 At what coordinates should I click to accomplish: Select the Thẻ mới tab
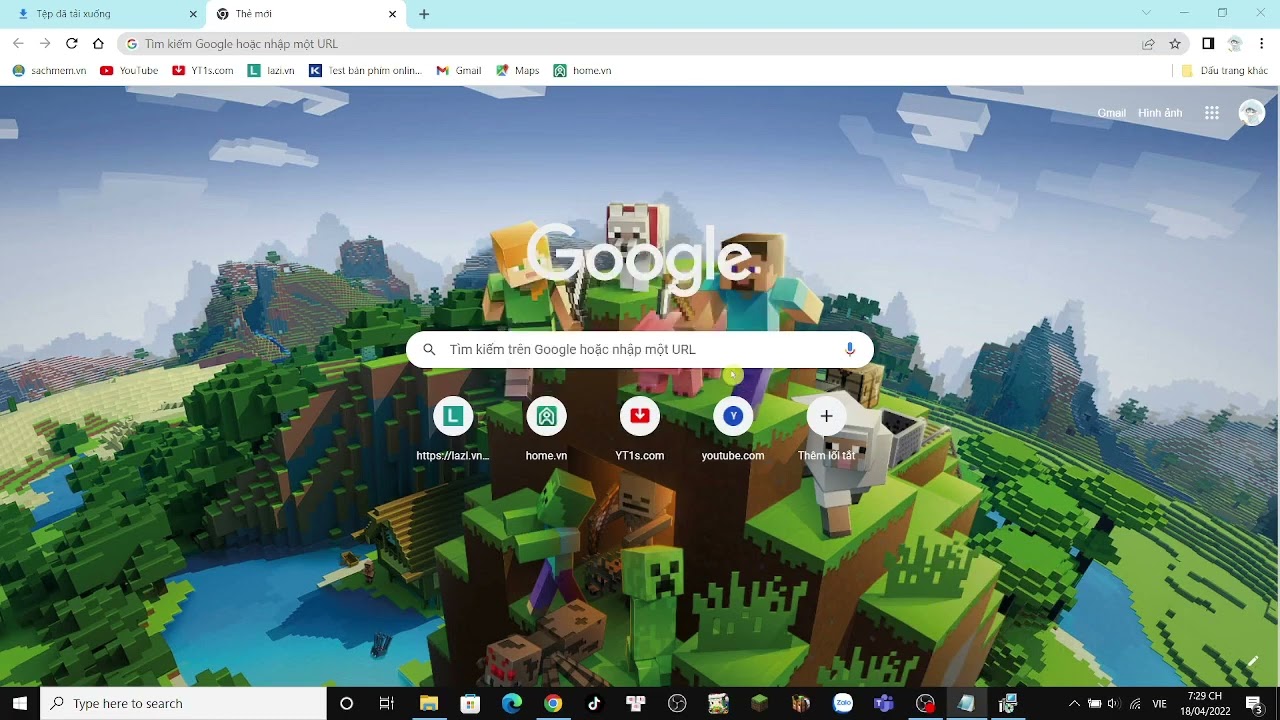coord(307,14)
